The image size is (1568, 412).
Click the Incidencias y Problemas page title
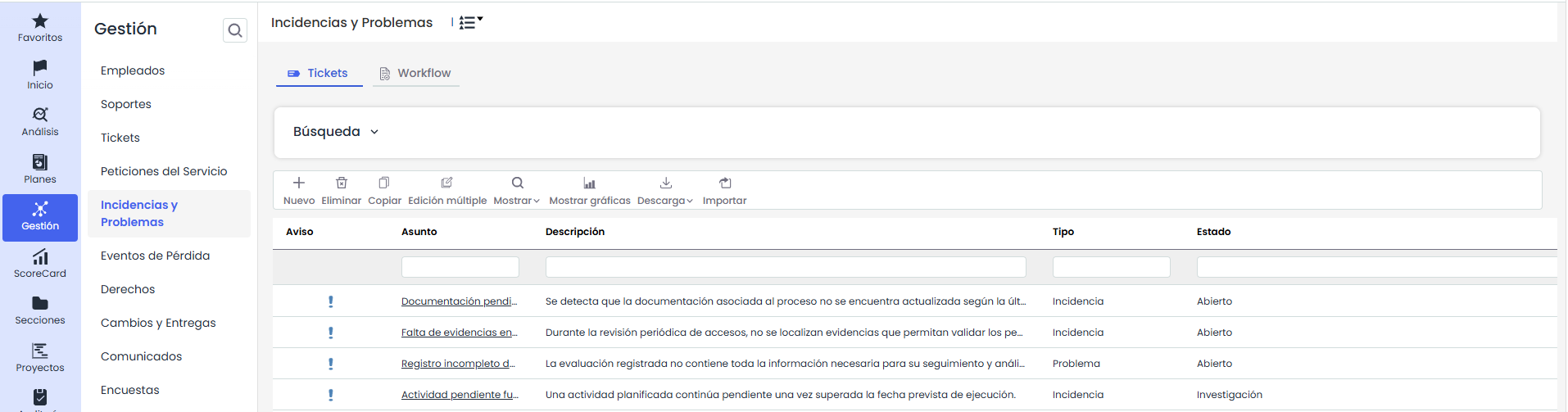pyautogui.click(x=352, y=23)
